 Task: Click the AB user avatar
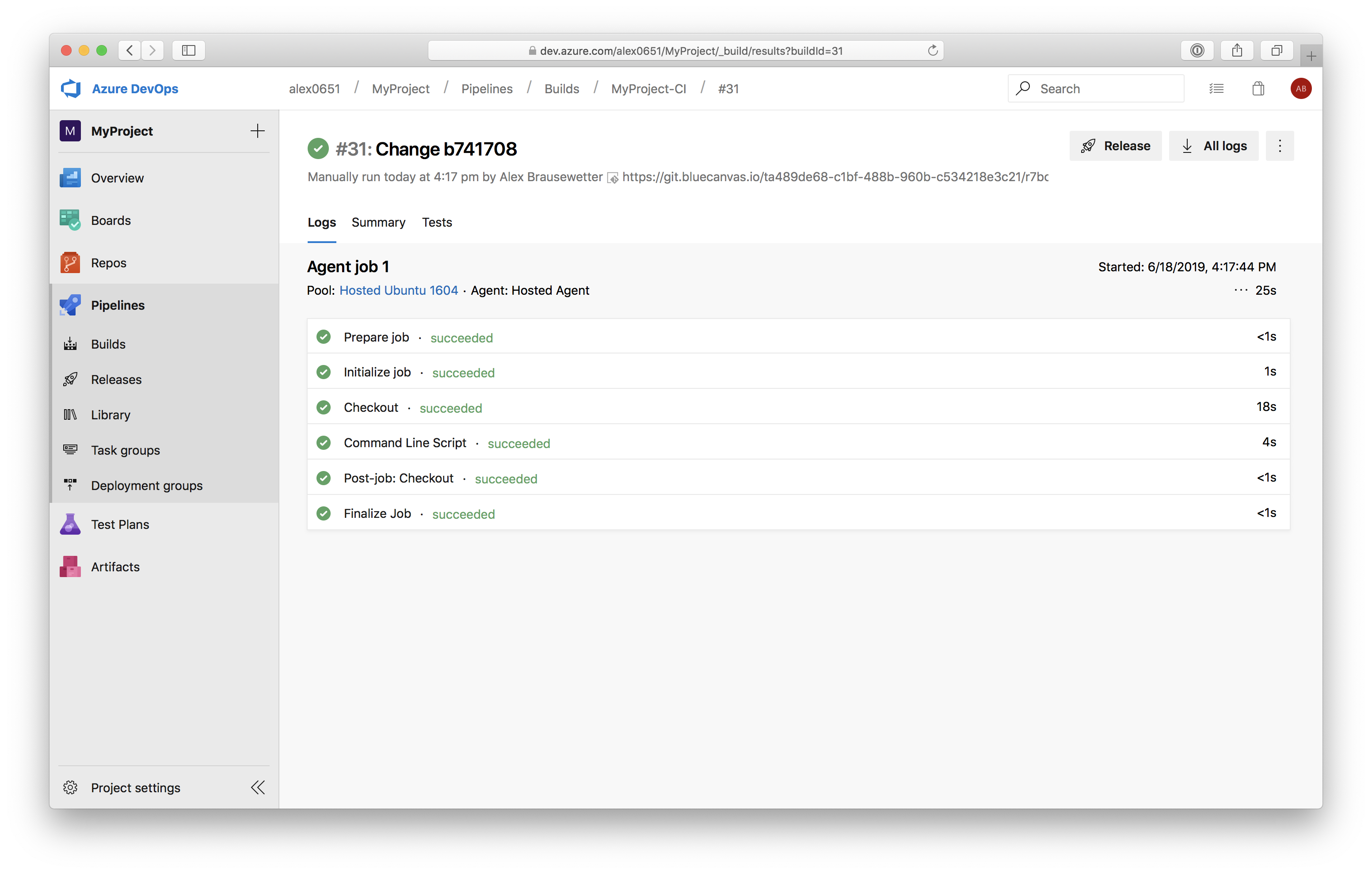pos(1301,89)
